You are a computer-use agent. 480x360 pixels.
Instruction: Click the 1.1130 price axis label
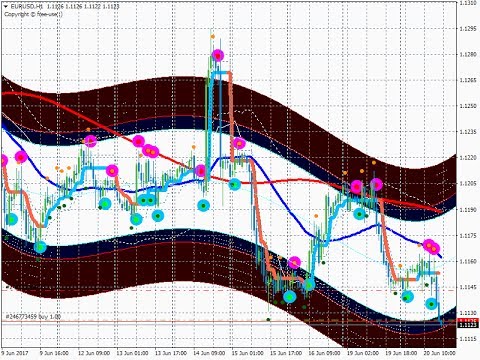(x=468, y=313)
